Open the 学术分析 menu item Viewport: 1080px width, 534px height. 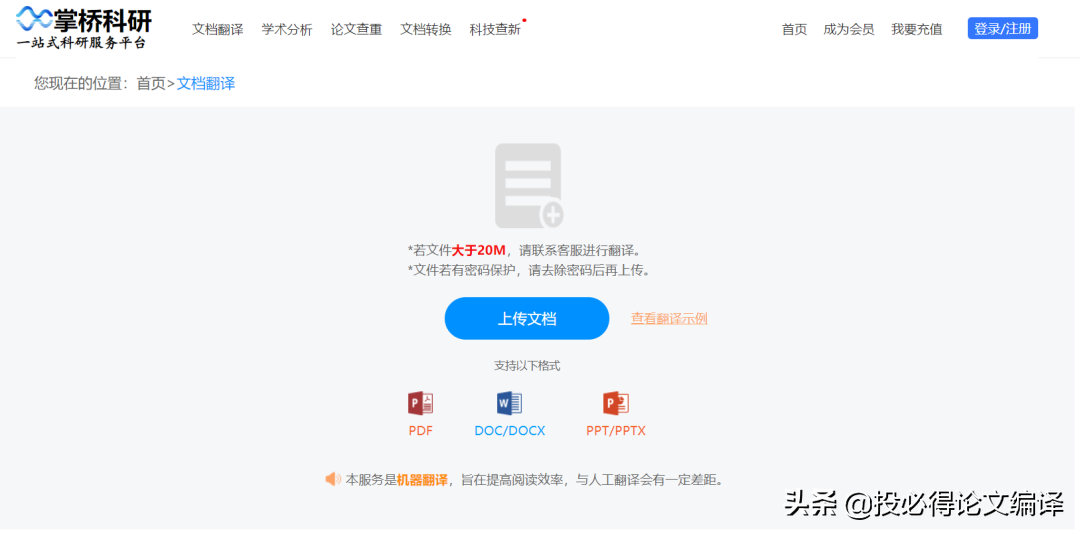287,30
